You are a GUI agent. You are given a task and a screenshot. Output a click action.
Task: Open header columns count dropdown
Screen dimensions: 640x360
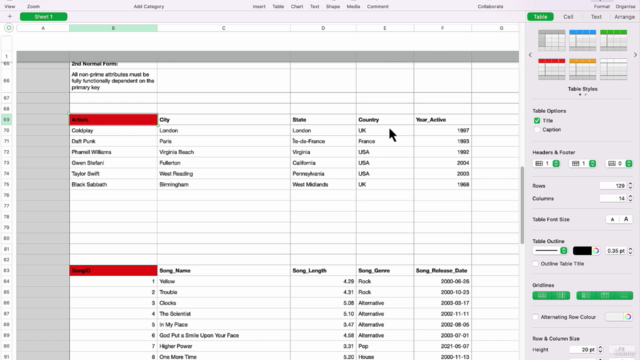click(x=547, y=163)
